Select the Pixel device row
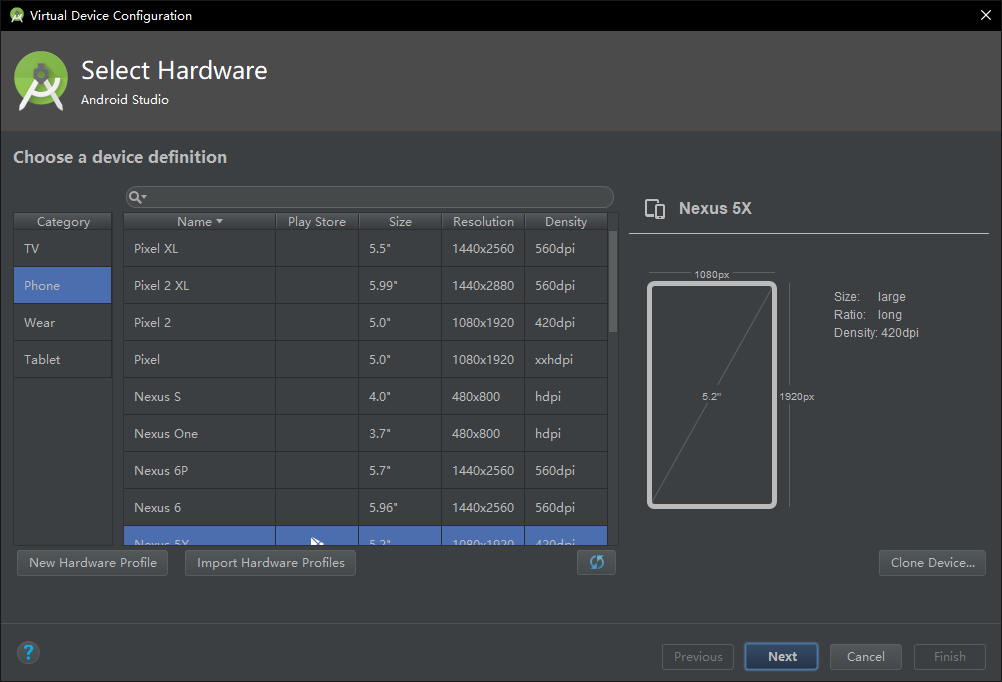The image size is (1002, 682). tap(365, 360)
